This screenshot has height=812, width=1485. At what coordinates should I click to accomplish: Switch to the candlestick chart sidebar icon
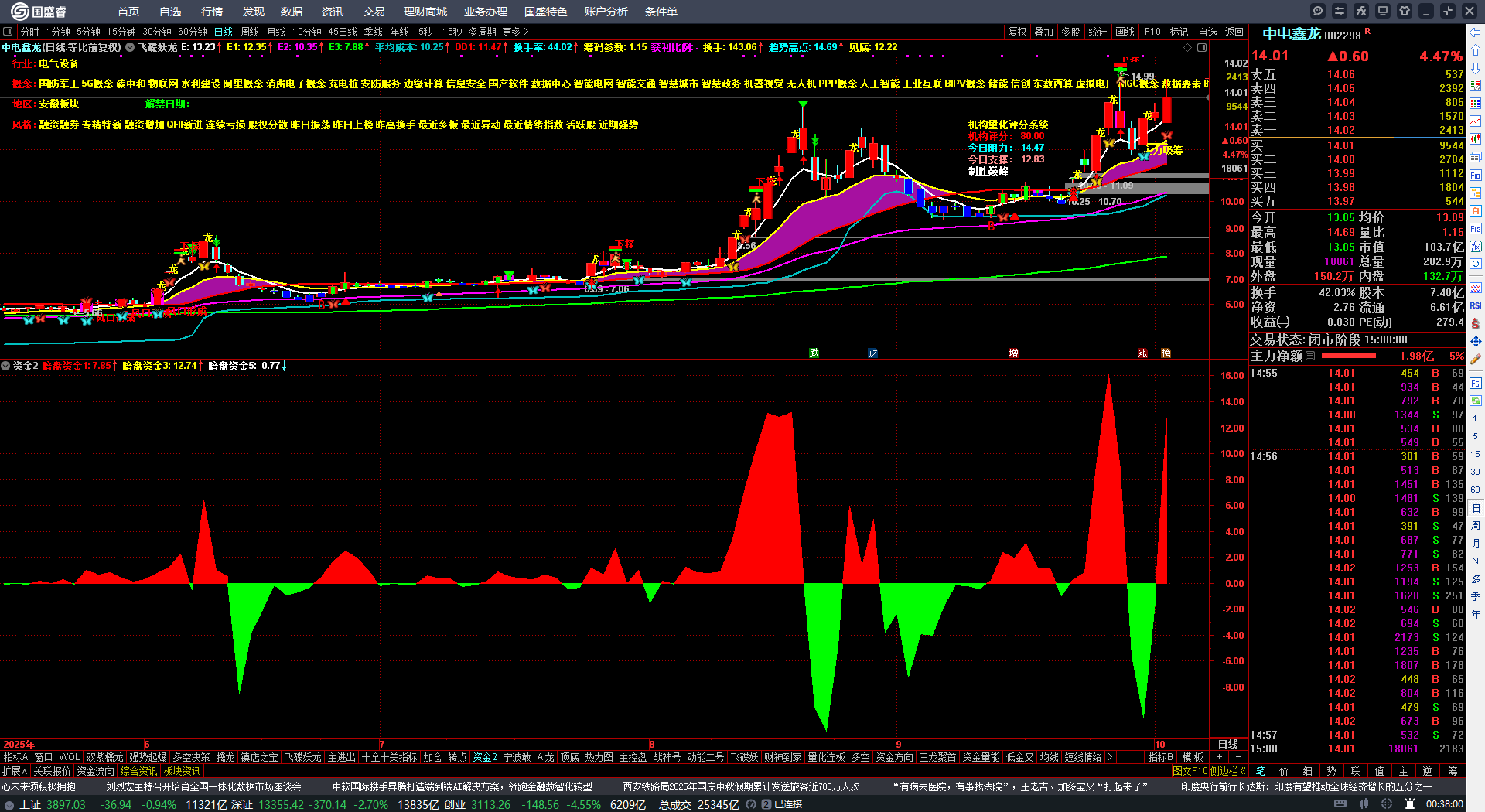point(1476,138)
